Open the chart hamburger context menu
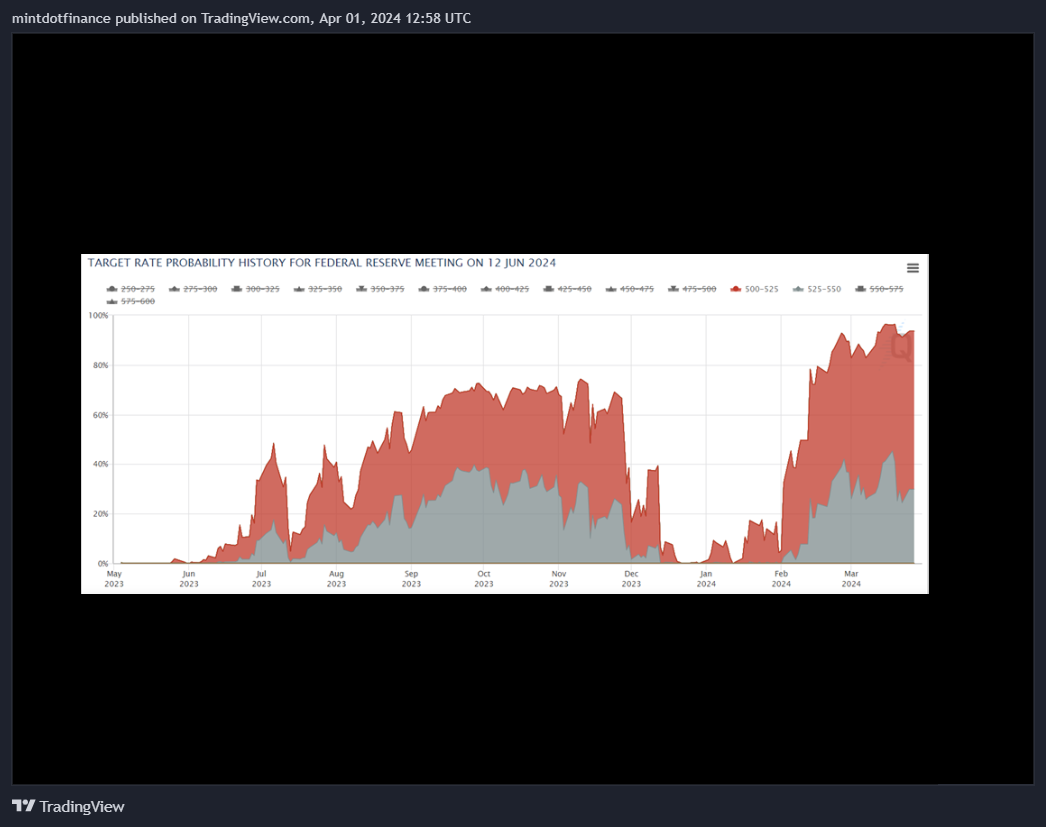Screen dimensions: 1046x827 pyautogui.click(x=913, y=268)
